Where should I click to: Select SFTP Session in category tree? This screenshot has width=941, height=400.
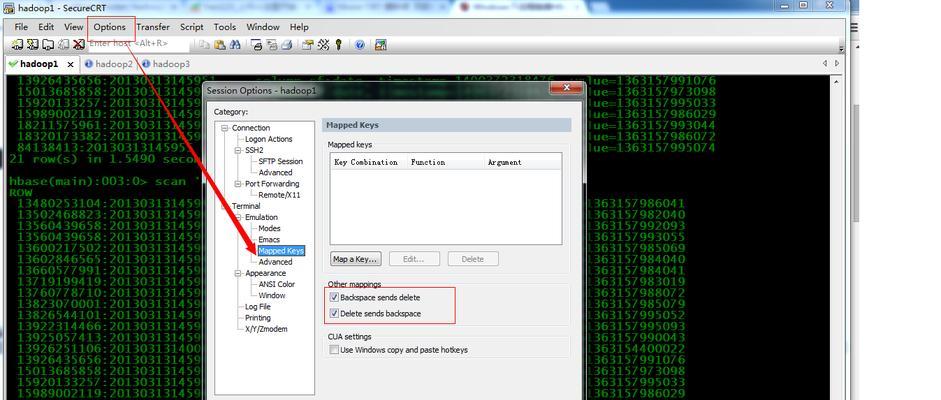[280, 161]
